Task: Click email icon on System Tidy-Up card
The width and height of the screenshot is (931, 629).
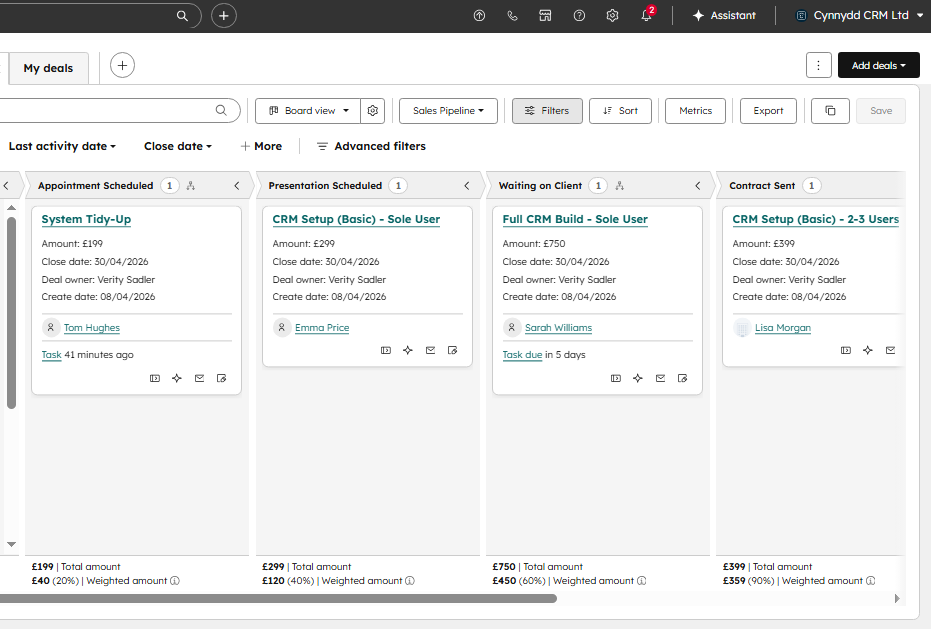Action: 200,378
